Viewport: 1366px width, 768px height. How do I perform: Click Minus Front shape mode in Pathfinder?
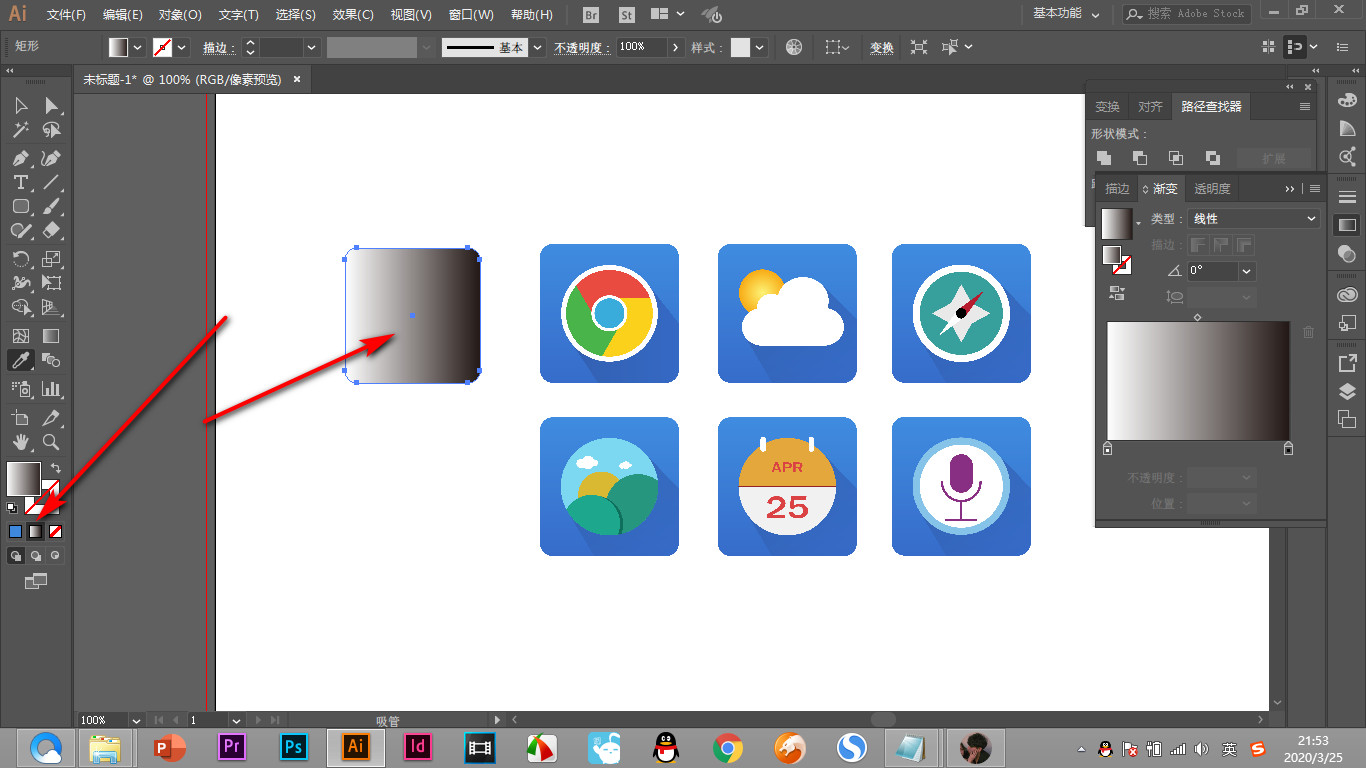coord(1140,158)
